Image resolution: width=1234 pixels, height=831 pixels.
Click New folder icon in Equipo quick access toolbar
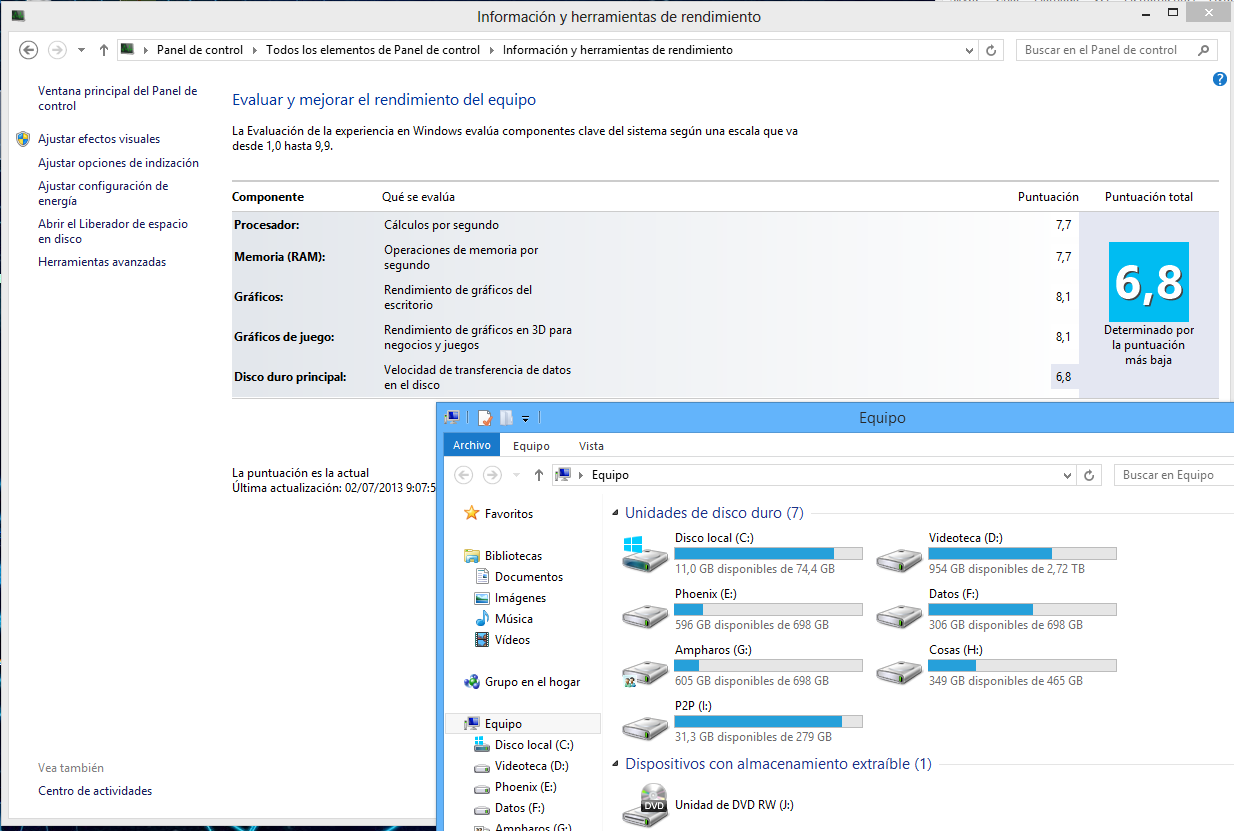(x=506, y=418)
